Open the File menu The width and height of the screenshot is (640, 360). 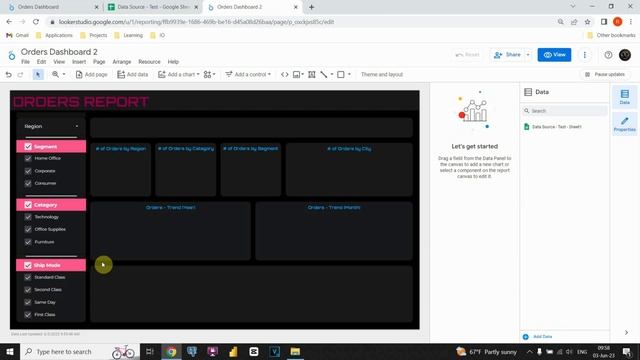(x=25, y=62)
